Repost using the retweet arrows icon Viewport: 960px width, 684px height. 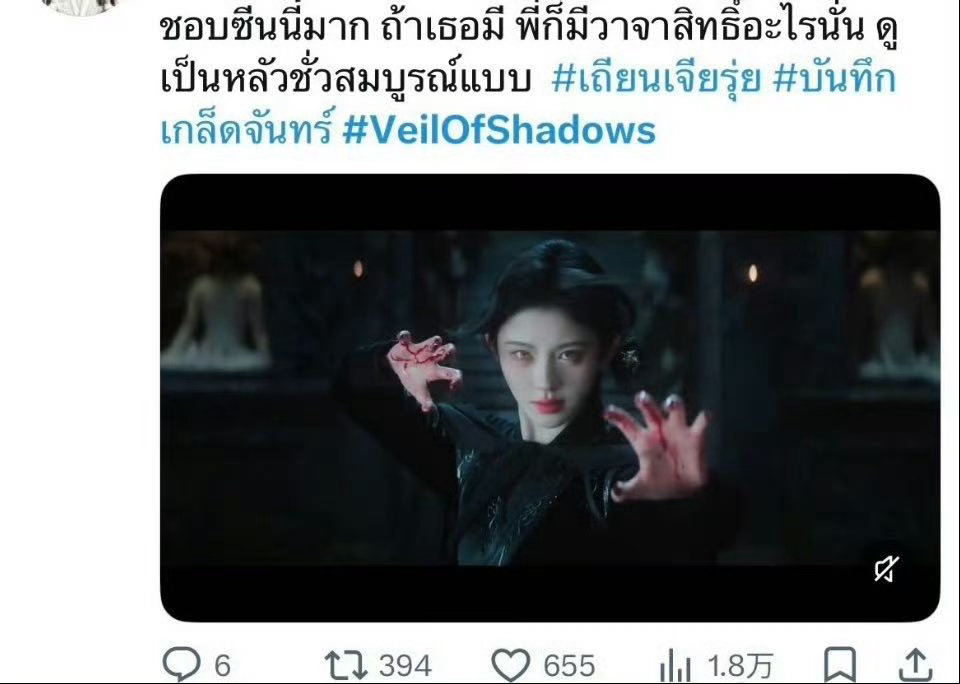click(345, 665)
